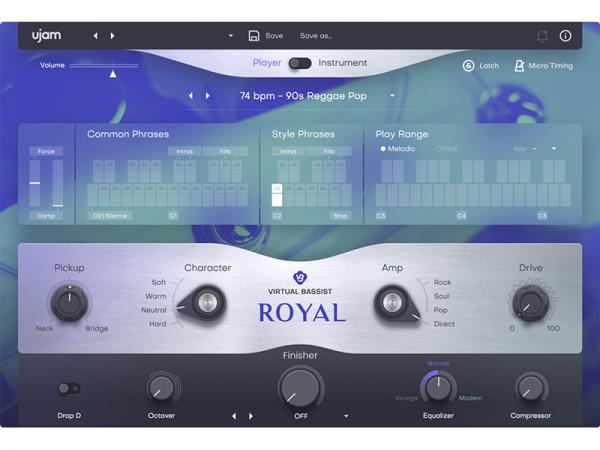The width and height of the screenshot is (600, 450).
Task: Click the Compressor knob
Action: [531, 388]
